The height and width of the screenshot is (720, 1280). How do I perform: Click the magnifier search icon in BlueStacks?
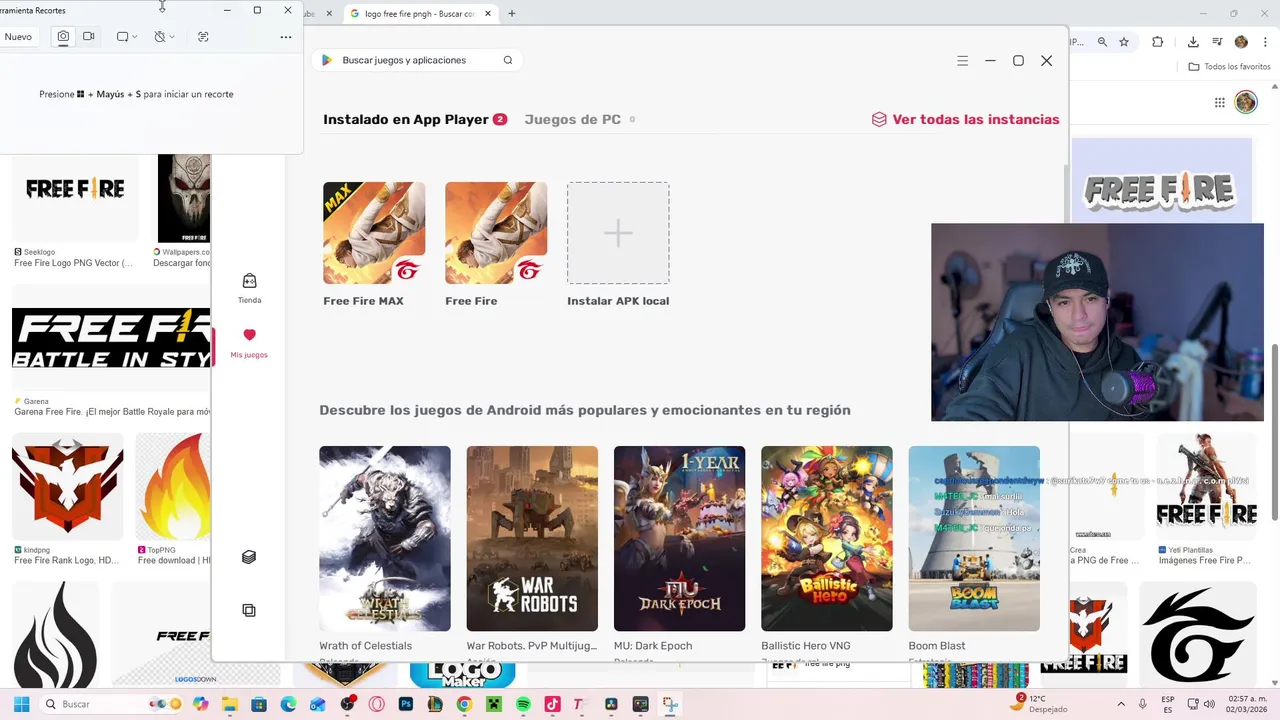(x=508, y=60)
